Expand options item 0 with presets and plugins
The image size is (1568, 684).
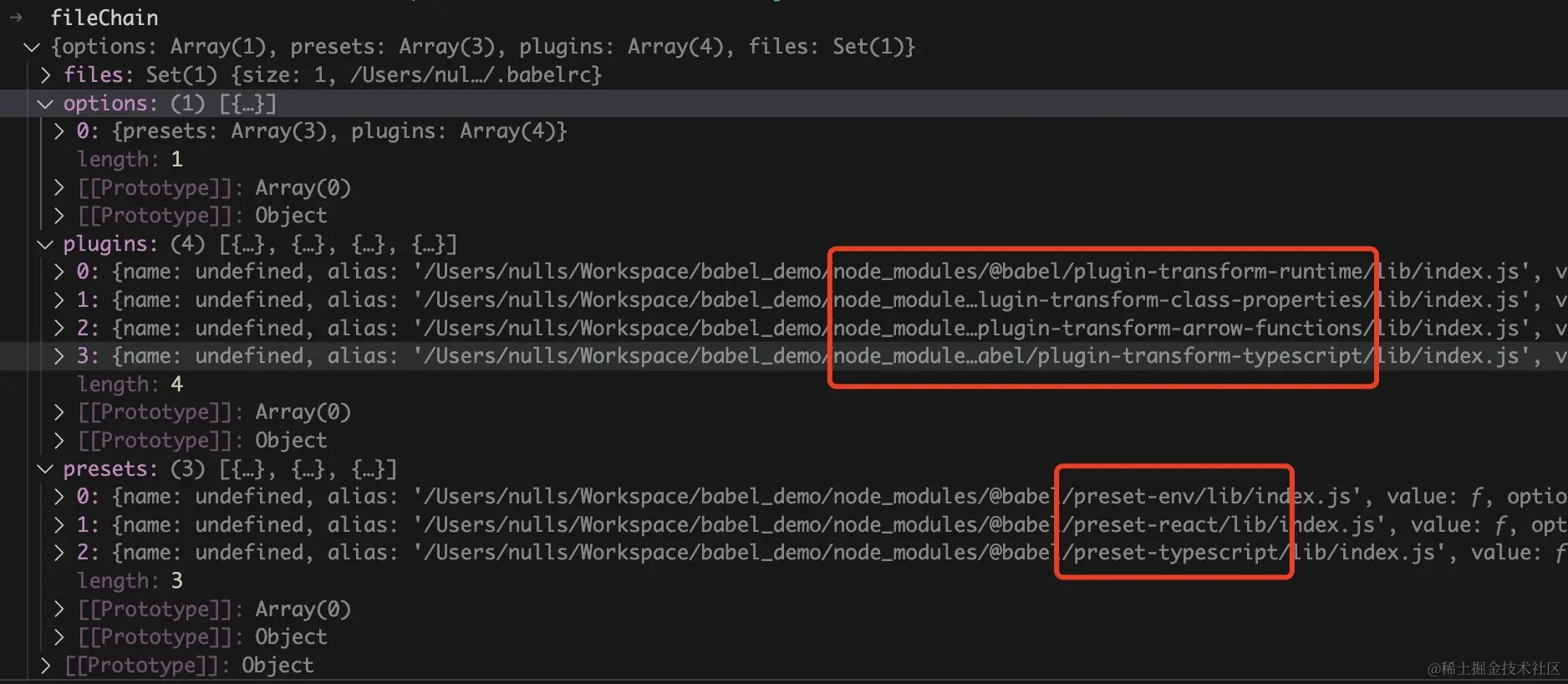59,131
